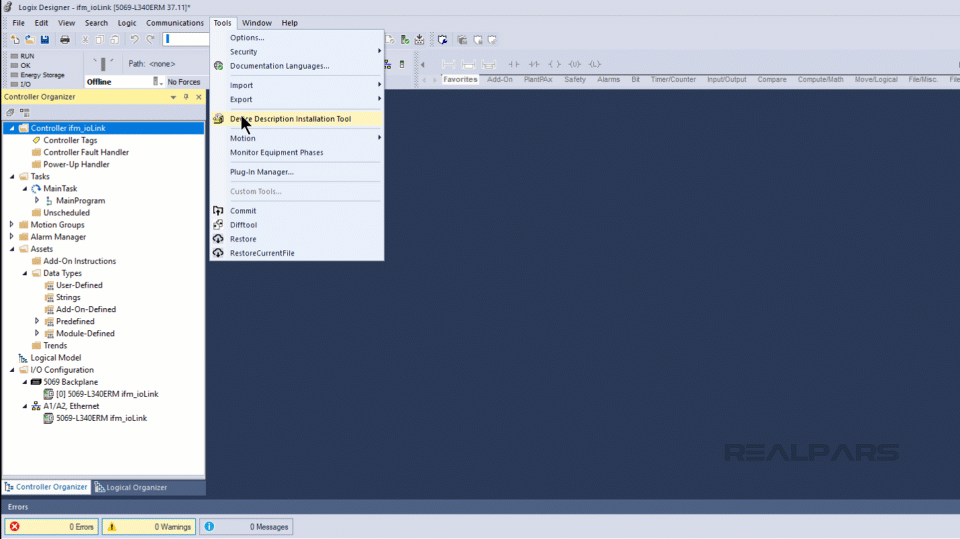The image size is (960, 539).
Task: Open the File menu
Action: pyautogui.click(x=18, y=23)
